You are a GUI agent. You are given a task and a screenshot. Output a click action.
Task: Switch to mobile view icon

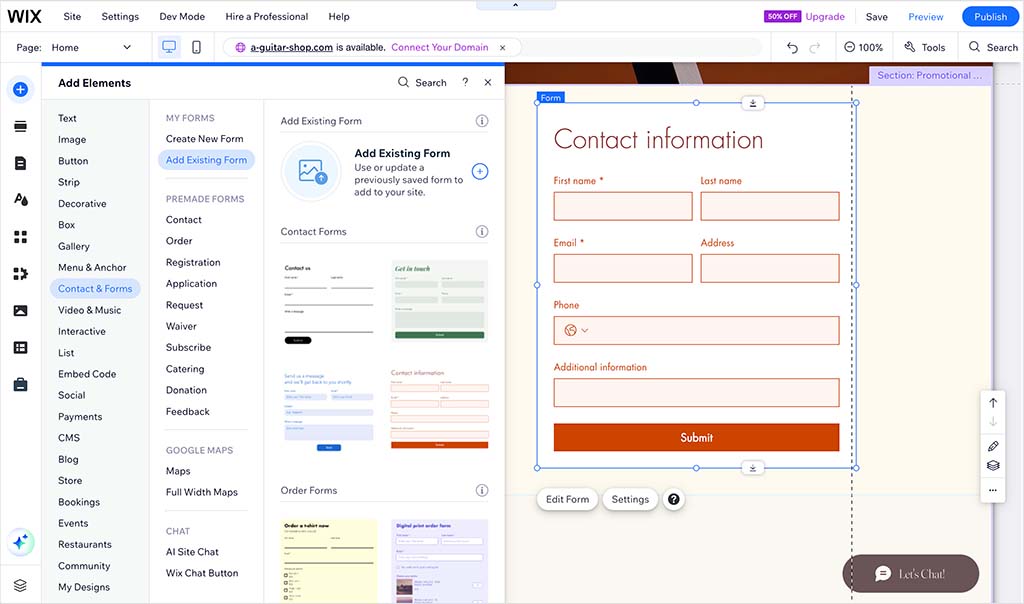196,47
